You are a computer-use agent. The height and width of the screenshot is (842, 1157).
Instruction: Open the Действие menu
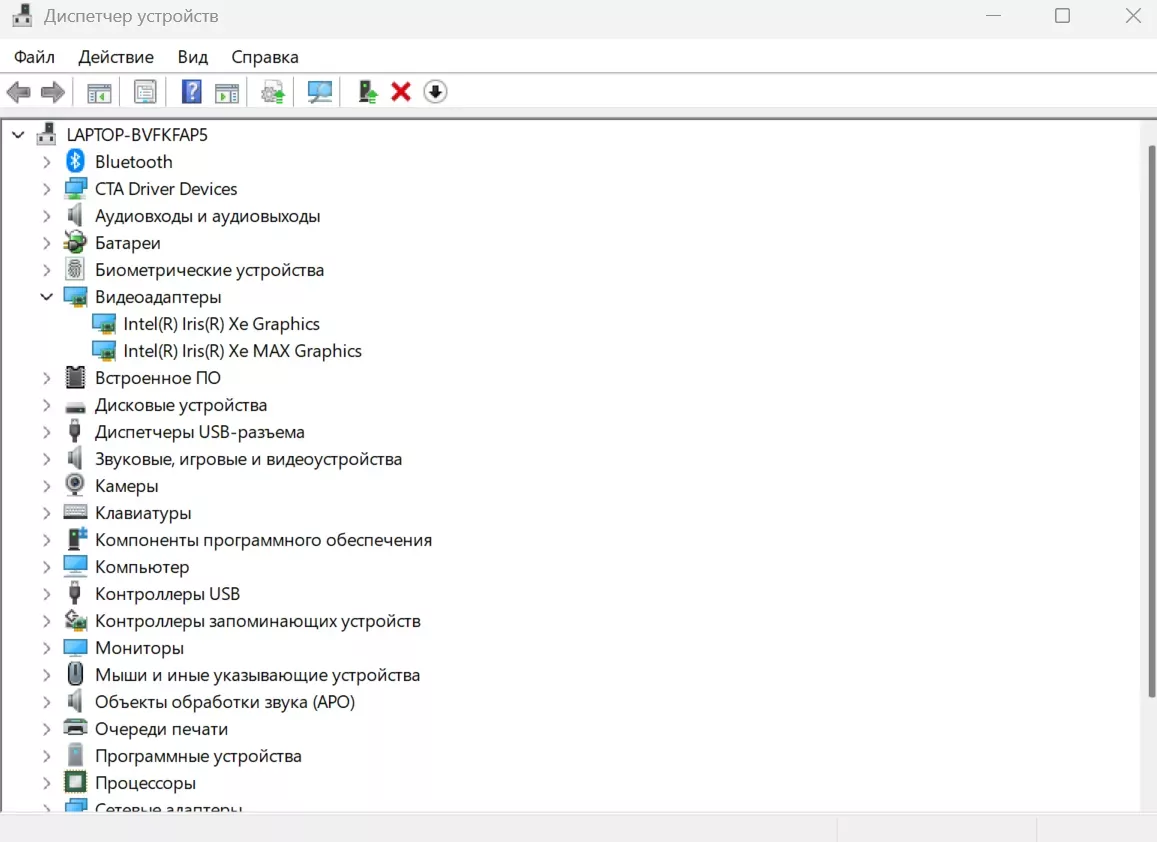[x=115, y=57]
